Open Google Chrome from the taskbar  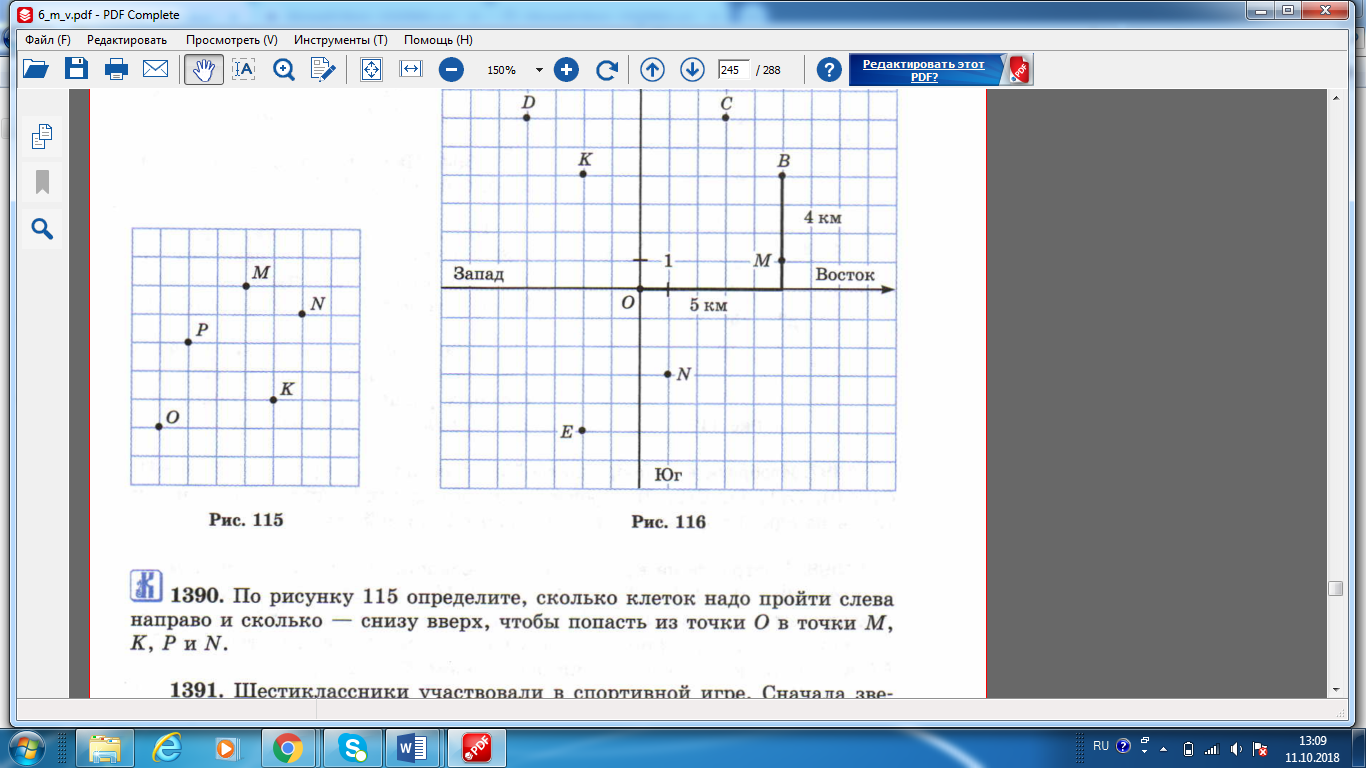pyautogui.click(x=288, y=747)
